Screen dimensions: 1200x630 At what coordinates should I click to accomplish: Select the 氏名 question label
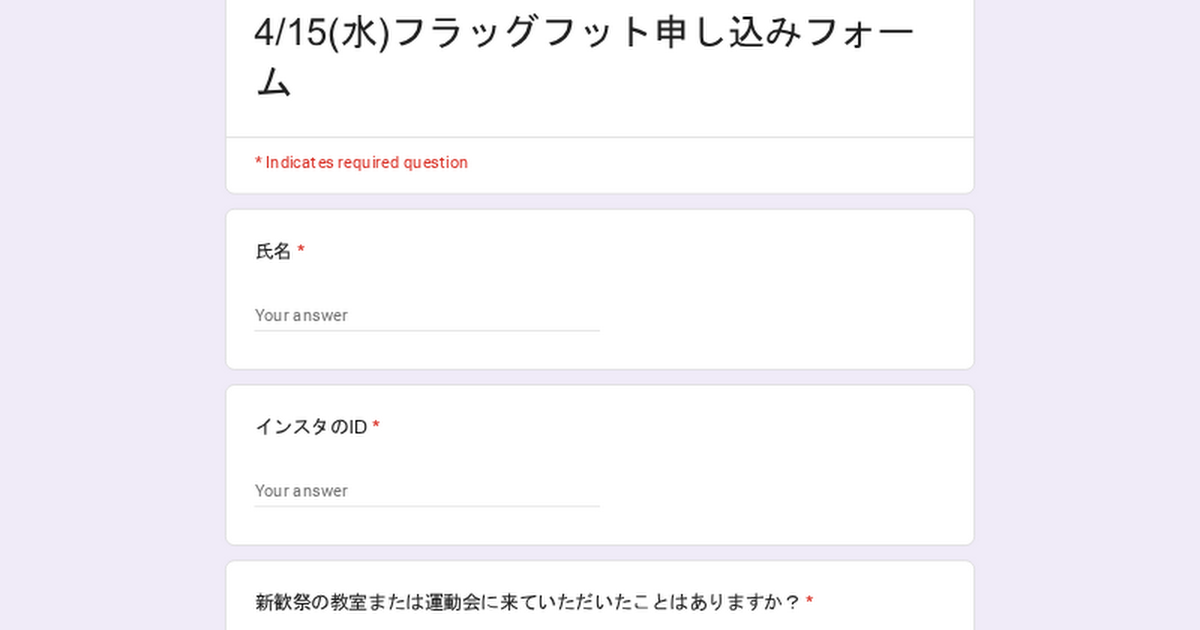coord(273,252)
